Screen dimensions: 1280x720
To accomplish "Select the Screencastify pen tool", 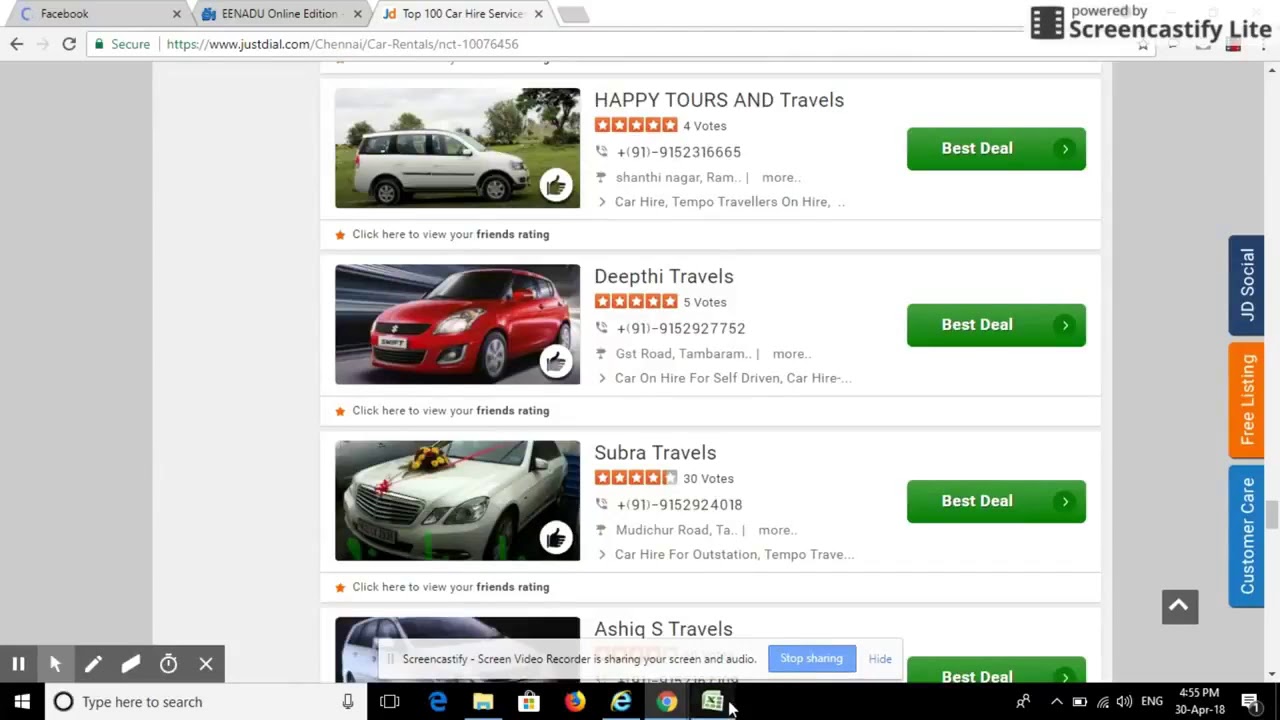I will (x=93, y=664).
